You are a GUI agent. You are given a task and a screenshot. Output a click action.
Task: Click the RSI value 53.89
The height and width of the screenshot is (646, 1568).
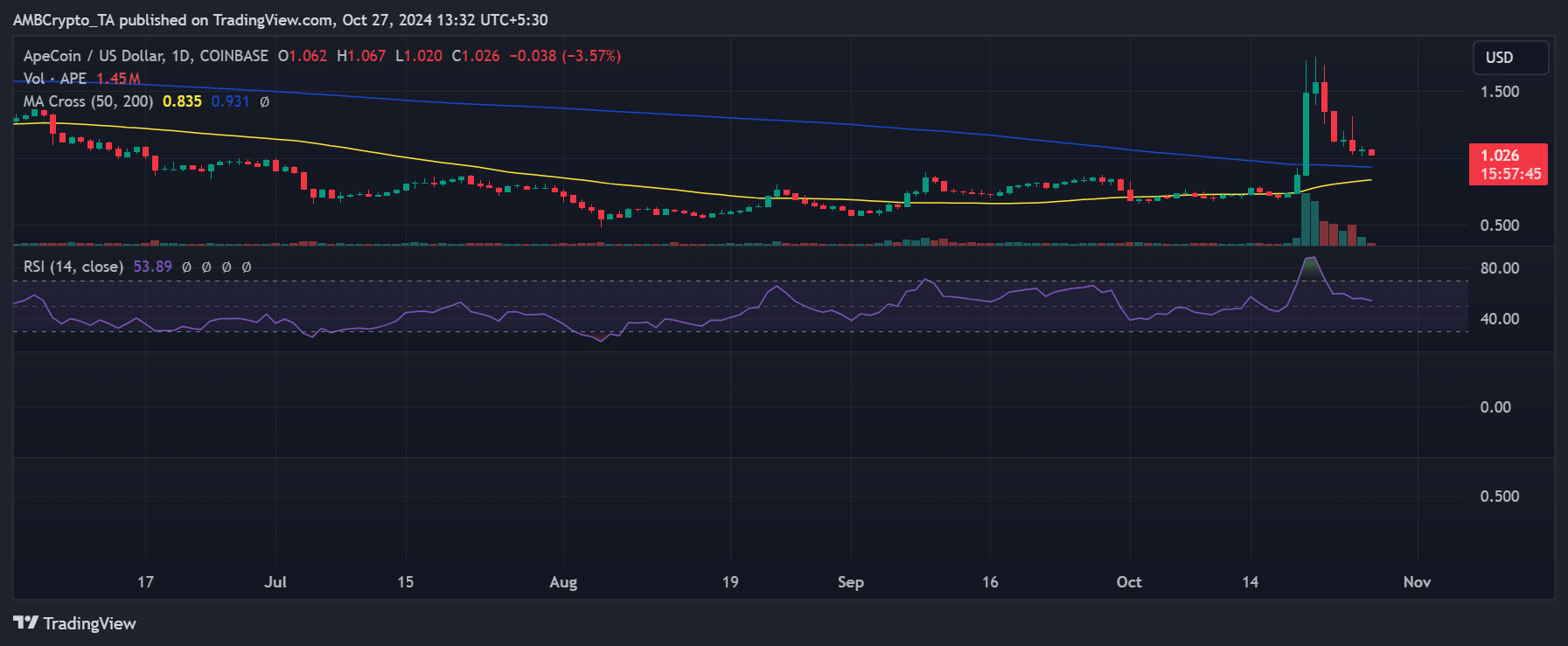[152, 267]
